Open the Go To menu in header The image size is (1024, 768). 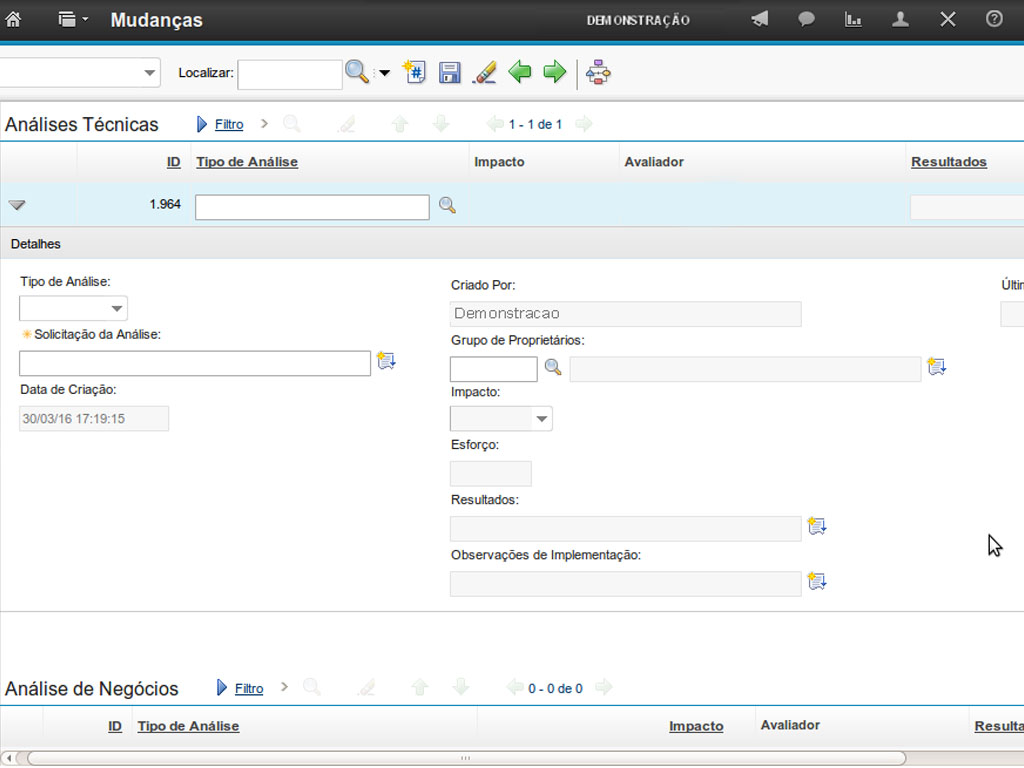pyautogui.click(x=73, y=19)
